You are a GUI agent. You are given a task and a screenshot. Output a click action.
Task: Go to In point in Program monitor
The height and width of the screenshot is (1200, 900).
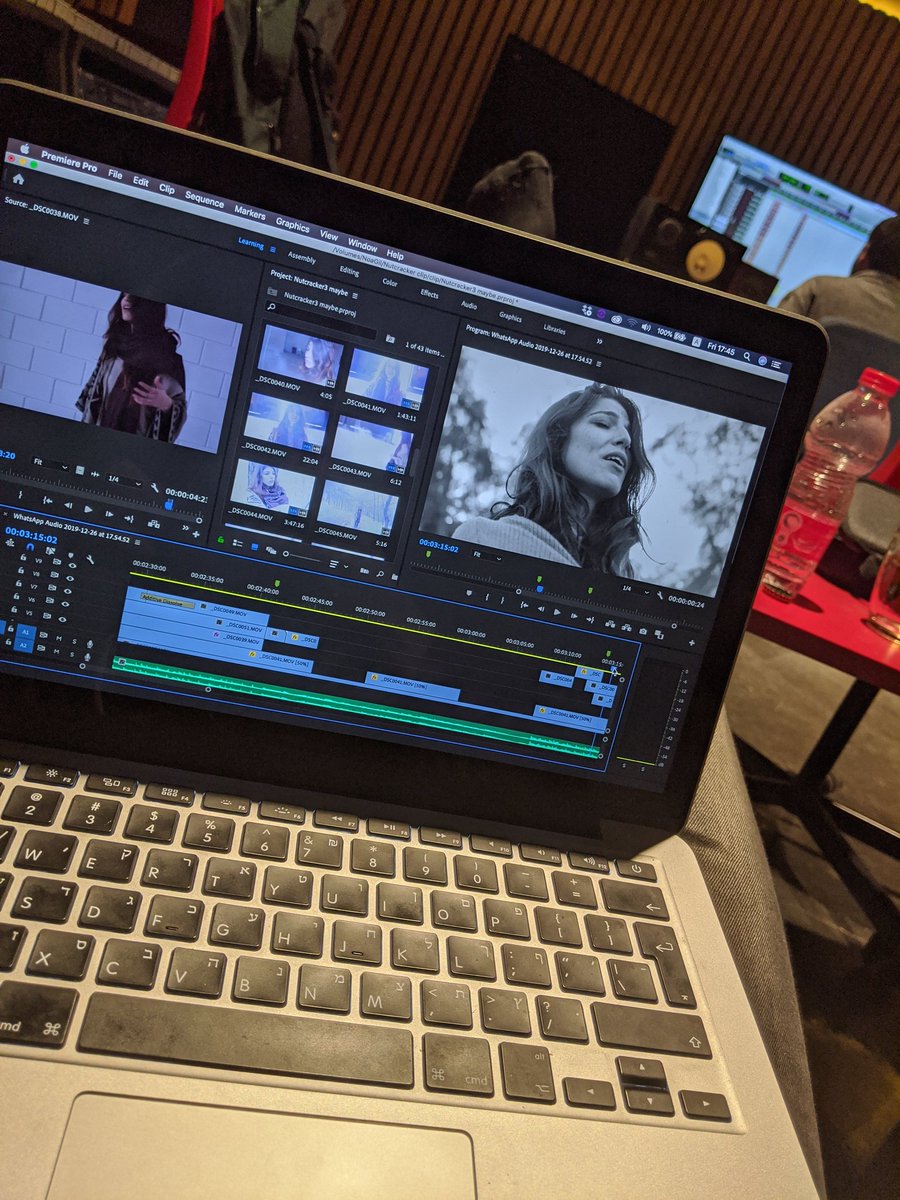[x=524, y=605]
